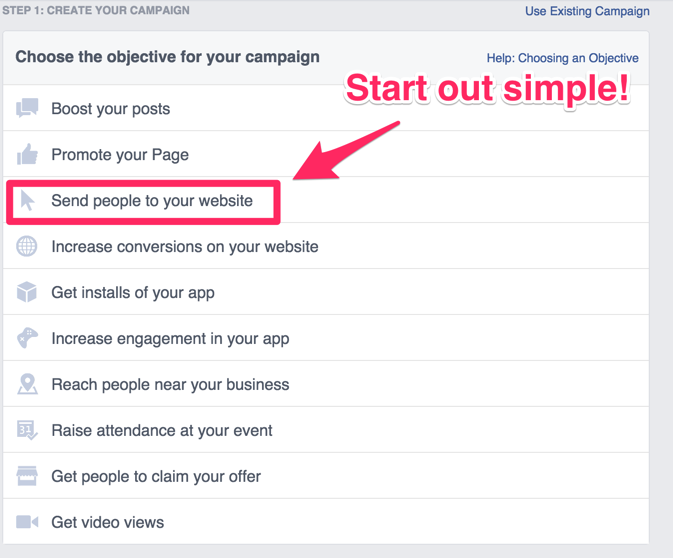Pick Increase conversions on your website
673x558 pixels.
tap(185, 247)
